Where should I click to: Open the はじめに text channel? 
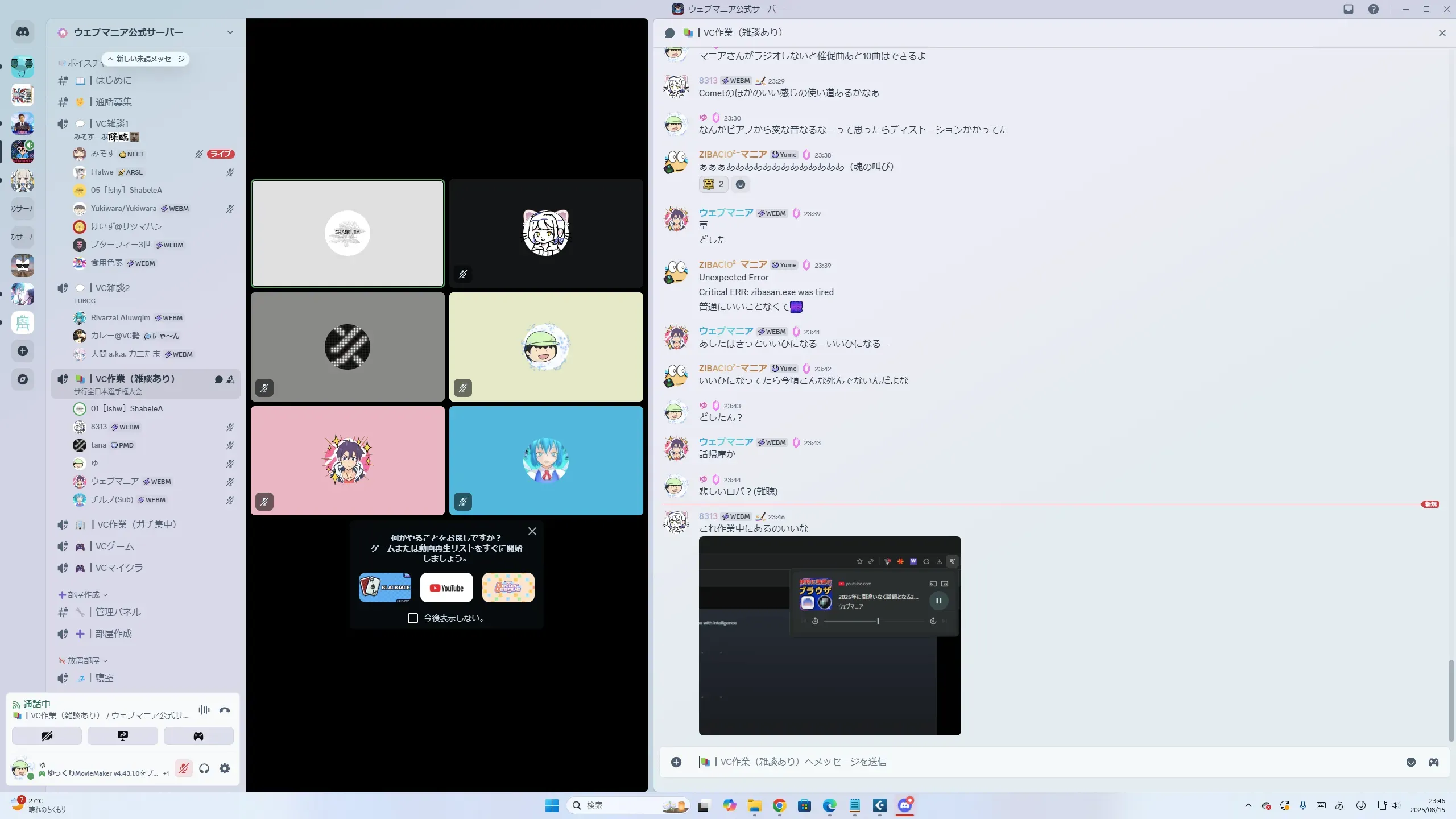point(113,80)
